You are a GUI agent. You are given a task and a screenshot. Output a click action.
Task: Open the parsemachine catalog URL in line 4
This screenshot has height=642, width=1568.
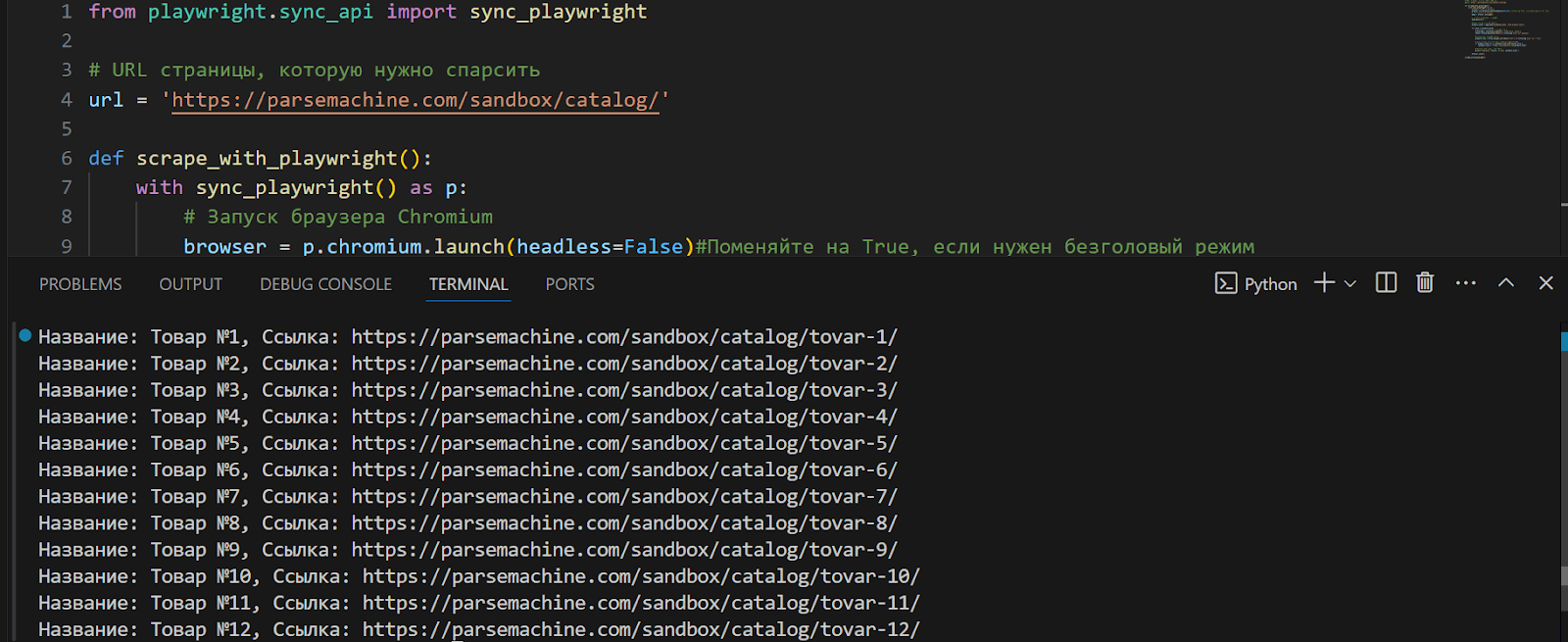click(416, 100)
